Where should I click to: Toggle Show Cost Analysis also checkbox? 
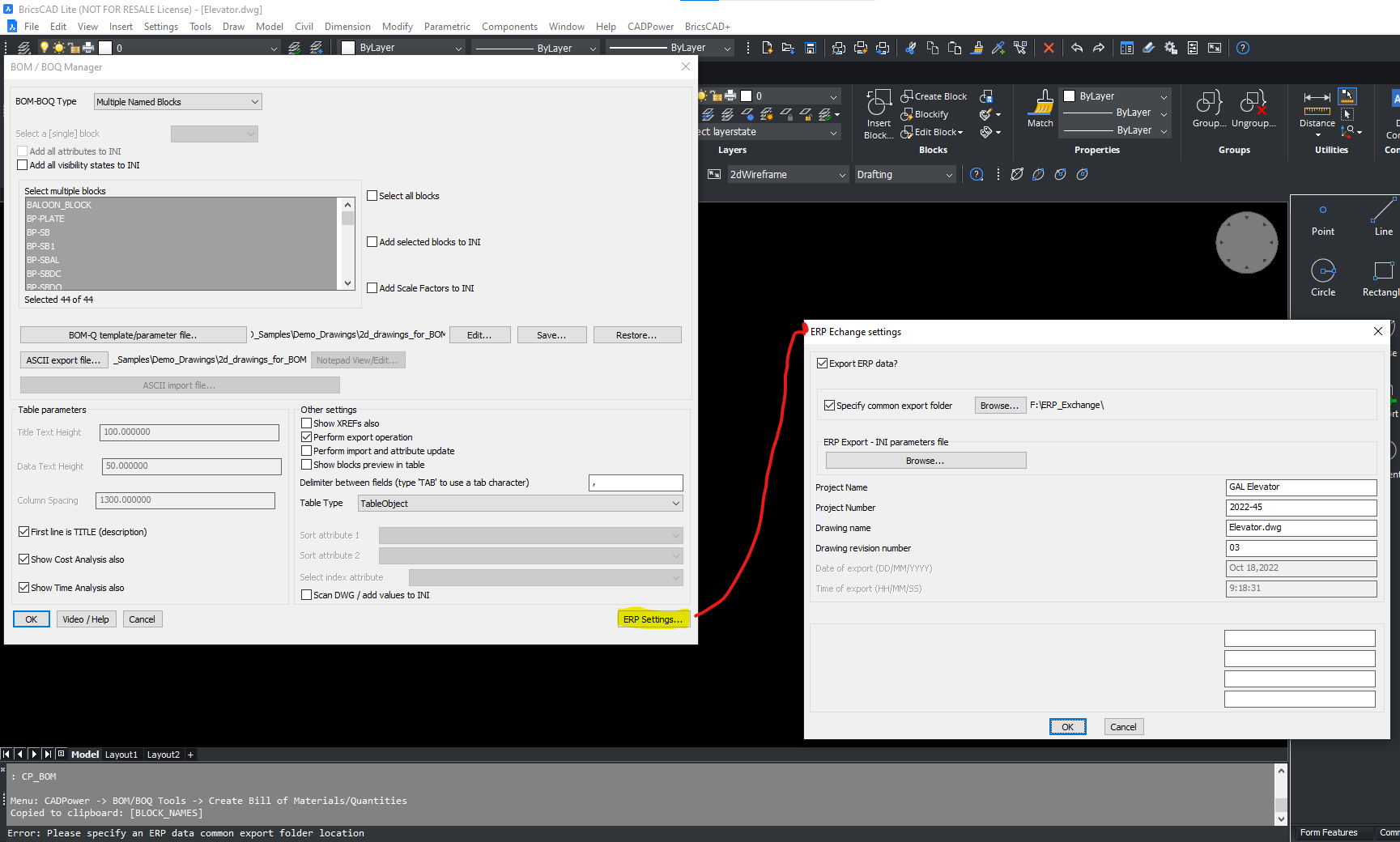point(24,559)
